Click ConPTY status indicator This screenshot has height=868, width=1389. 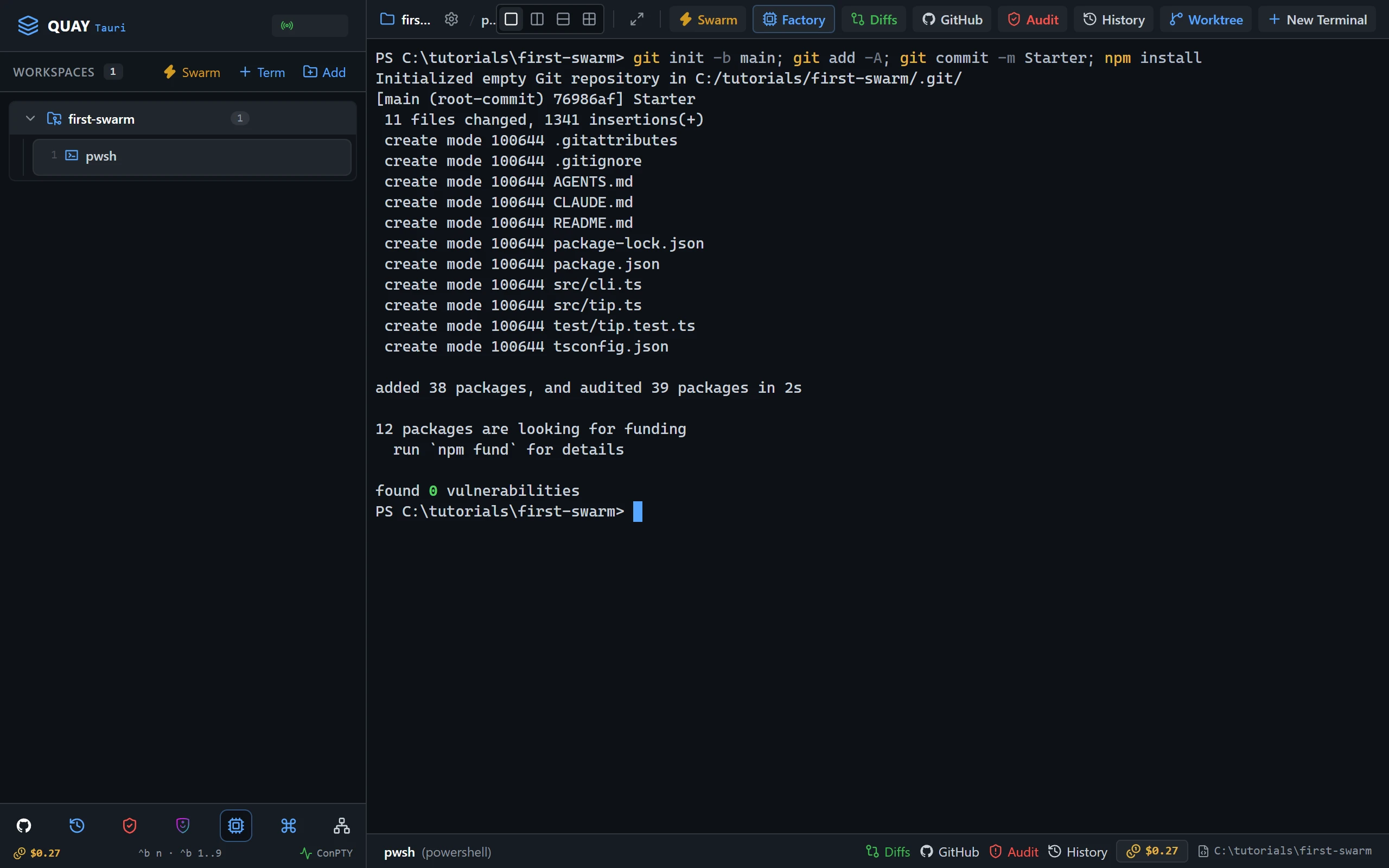(326, 853)
